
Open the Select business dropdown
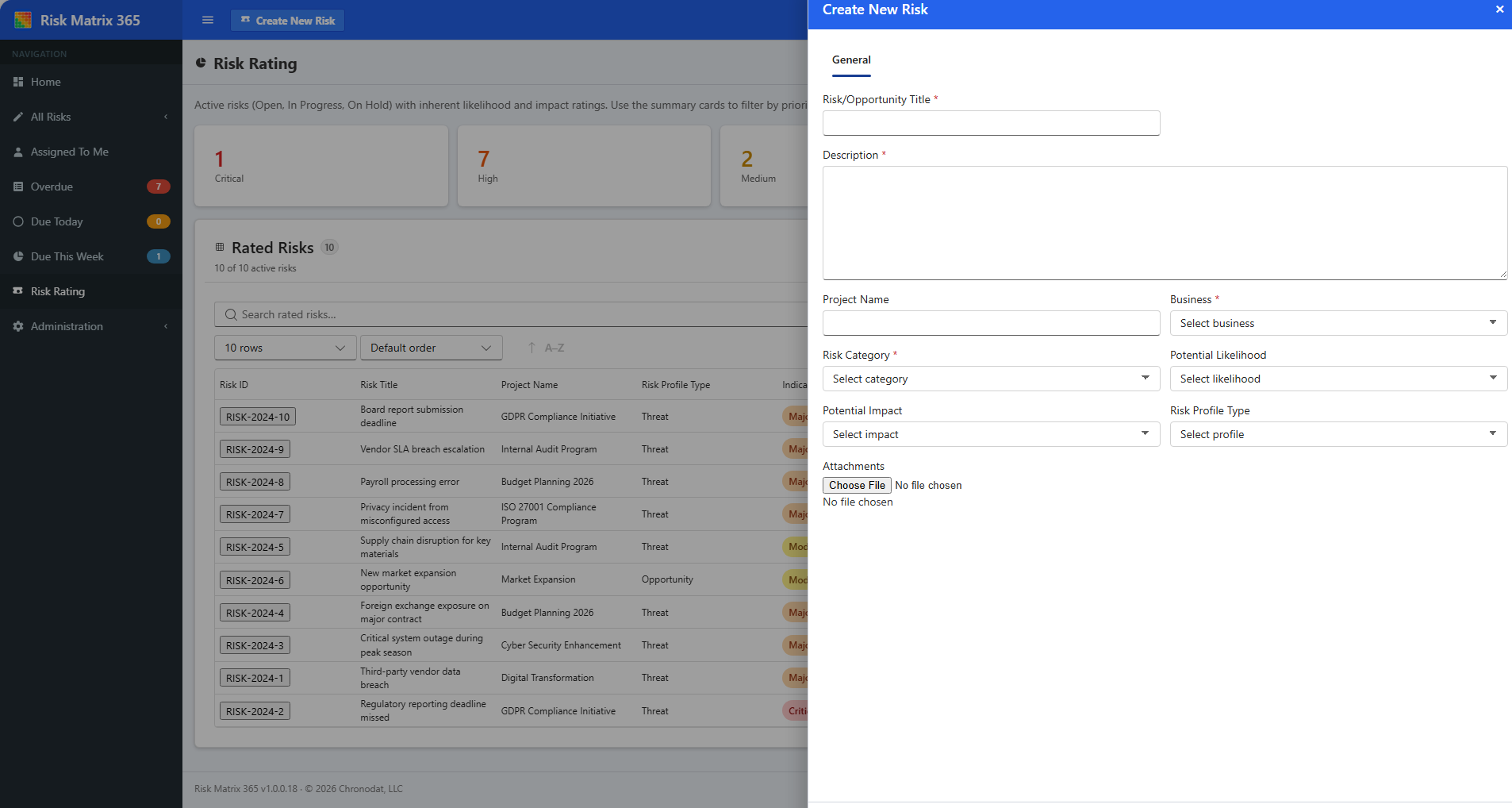tap(1338, 323)
